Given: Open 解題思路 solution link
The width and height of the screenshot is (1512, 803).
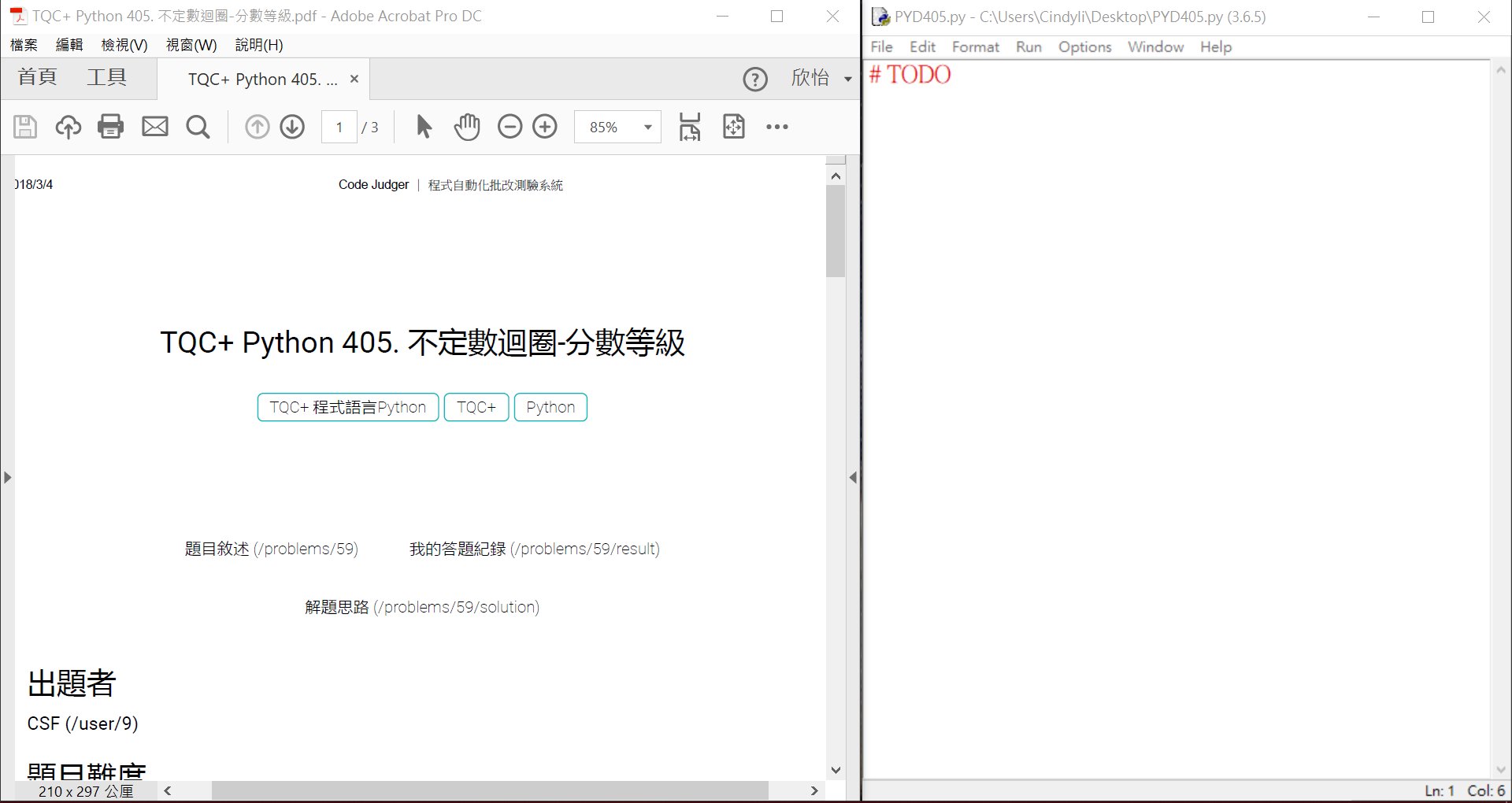Looking at the screenshot, I should [x=422, y=607].
